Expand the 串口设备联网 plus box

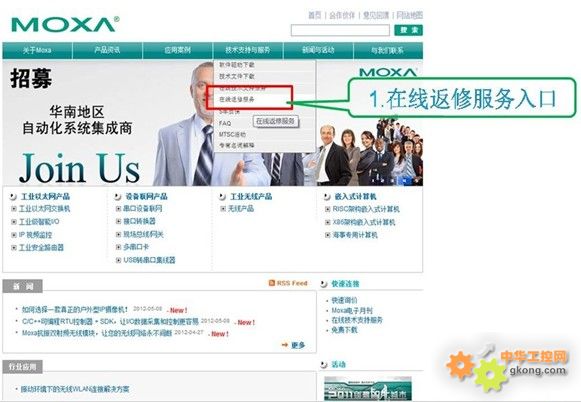119,209
